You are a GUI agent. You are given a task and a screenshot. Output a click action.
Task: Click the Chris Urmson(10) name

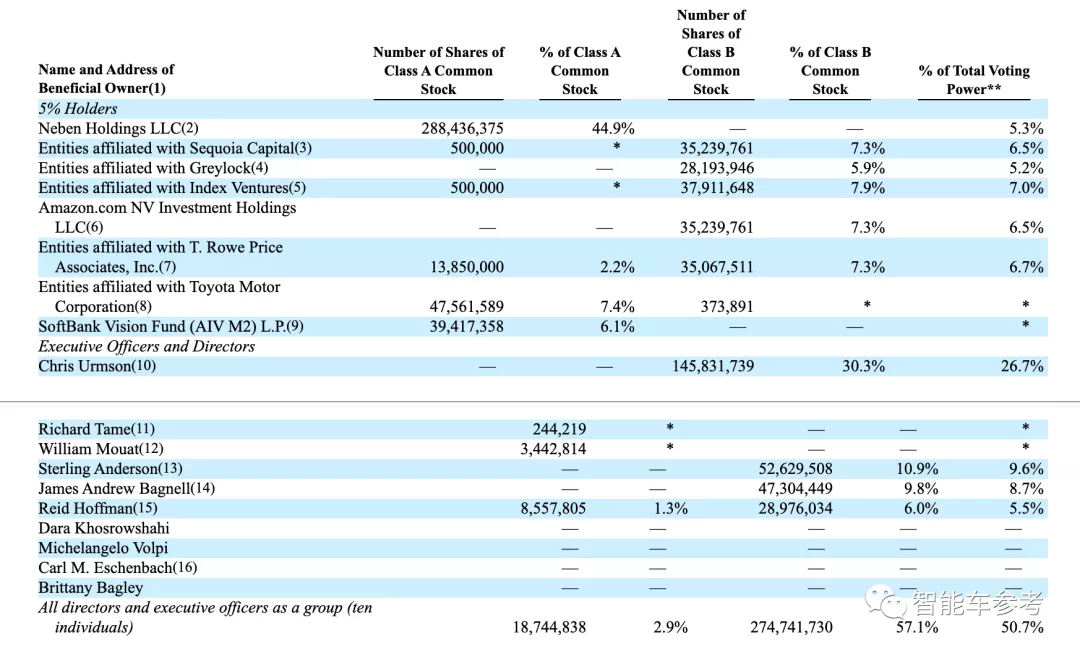pyautogui.click(x=97, y=366)
